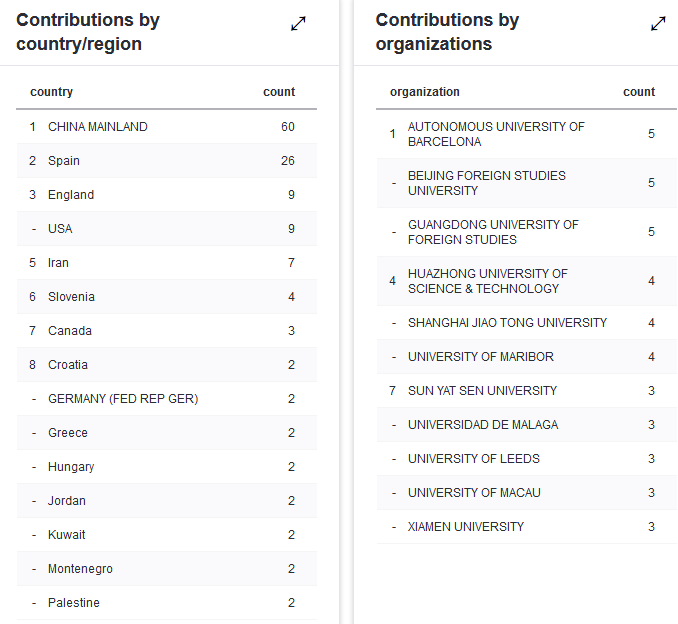Select the UNIVERSITY OF MARIBOR row
This screenshot has width=678, height=624.
481,357
